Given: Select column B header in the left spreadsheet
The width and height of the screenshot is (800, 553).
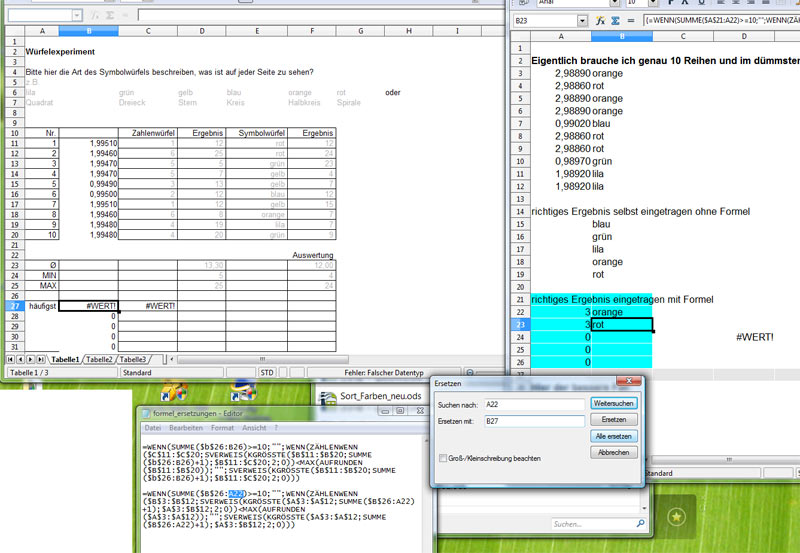Looking at the screenshot, I should point(89,31).
